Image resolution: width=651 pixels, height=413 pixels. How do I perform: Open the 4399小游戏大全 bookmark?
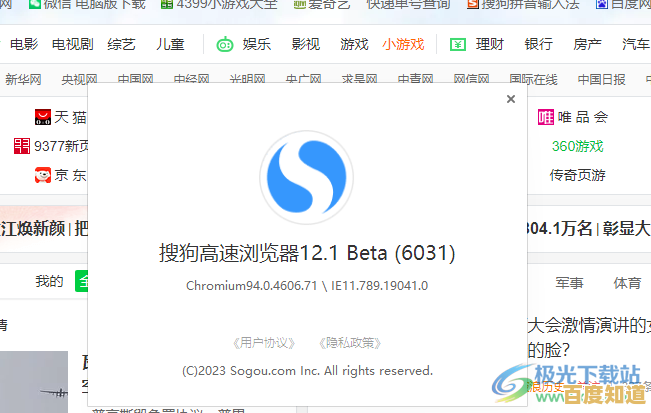pyautogui.click(x=219, y=4)
